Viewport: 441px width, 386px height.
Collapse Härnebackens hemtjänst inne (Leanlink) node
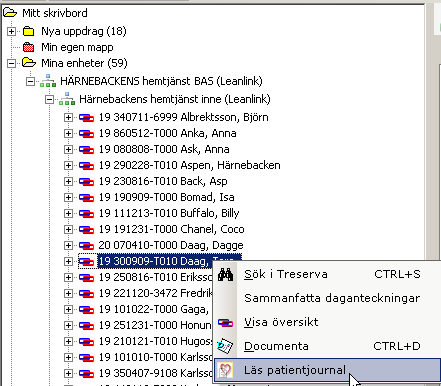coord(49,99)
